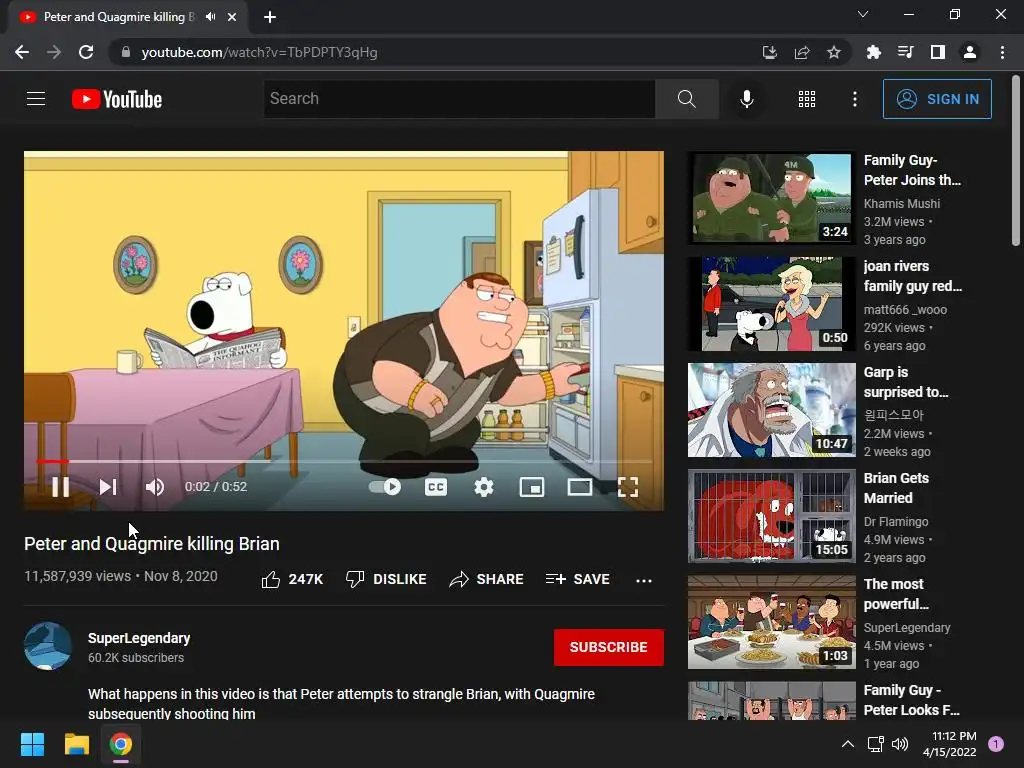Open Chrome profile icon

click(x=970, y=52)
